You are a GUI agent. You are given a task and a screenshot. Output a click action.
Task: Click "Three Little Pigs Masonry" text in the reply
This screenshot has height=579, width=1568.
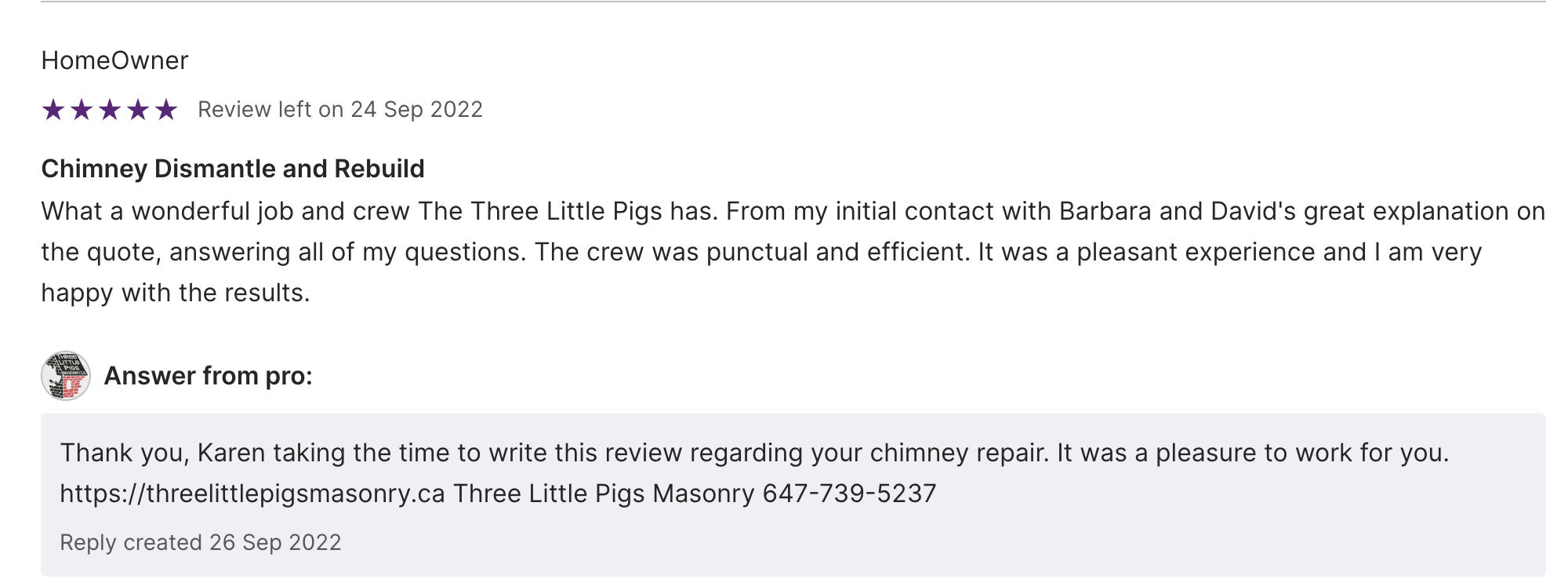coord(604,493)
